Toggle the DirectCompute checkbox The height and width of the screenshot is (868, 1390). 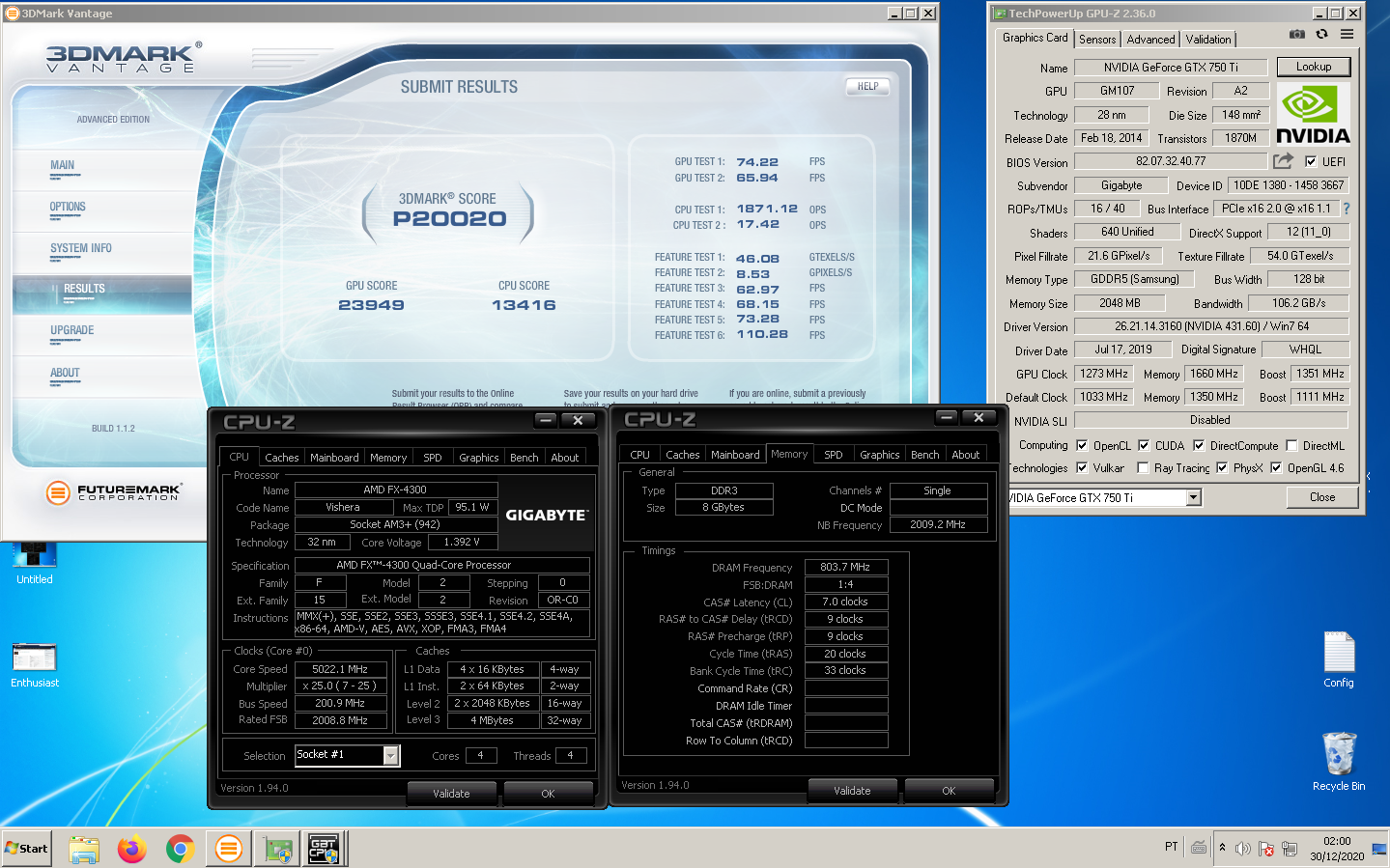point(1199,445)
